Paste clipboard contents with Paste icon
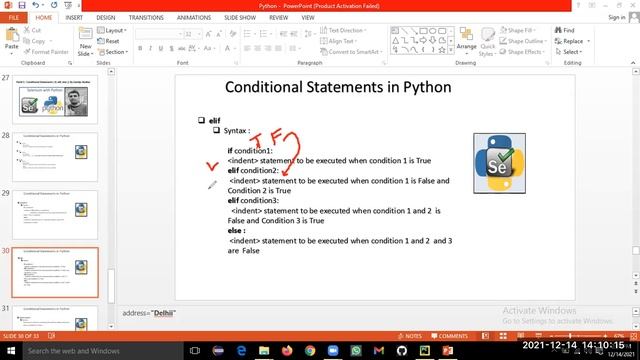 11,36
